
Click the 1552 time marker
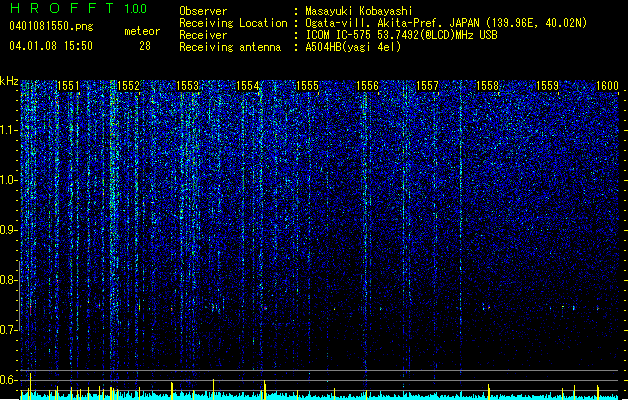(x=128, y=86)
